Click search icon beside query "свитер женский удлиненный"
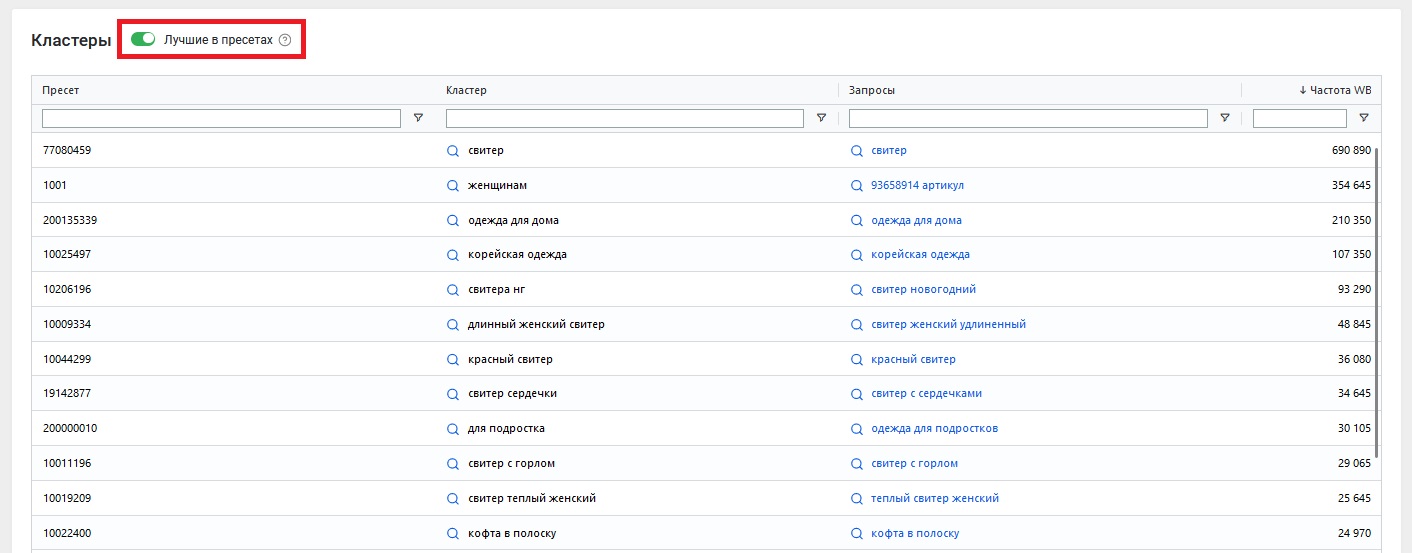Image resolution: width=1412 pixels, height=553 pixels. click(x=857, y=325)
